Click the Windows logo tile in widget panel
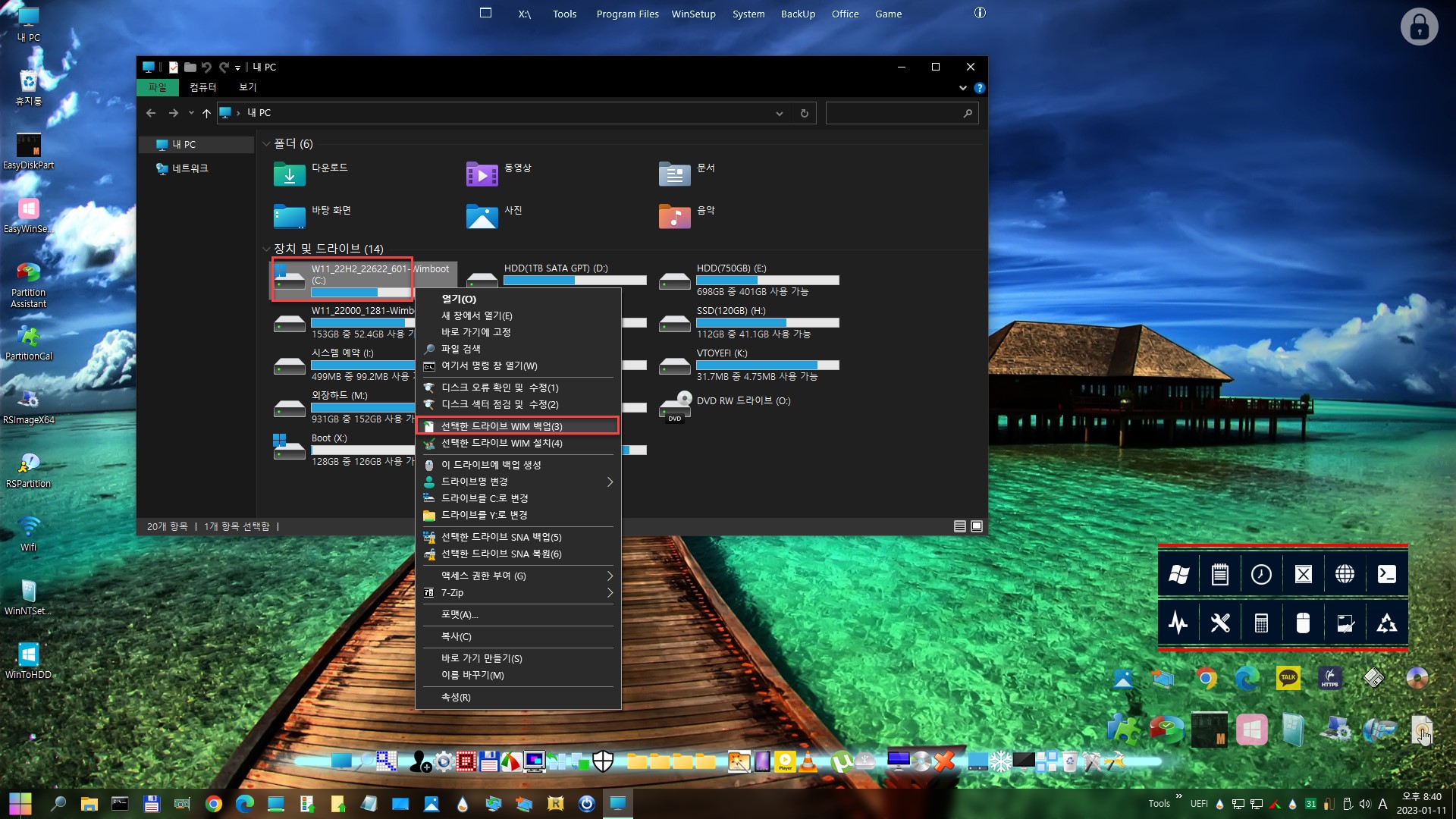This screenshot has width=1456, height=819. 1178,574
